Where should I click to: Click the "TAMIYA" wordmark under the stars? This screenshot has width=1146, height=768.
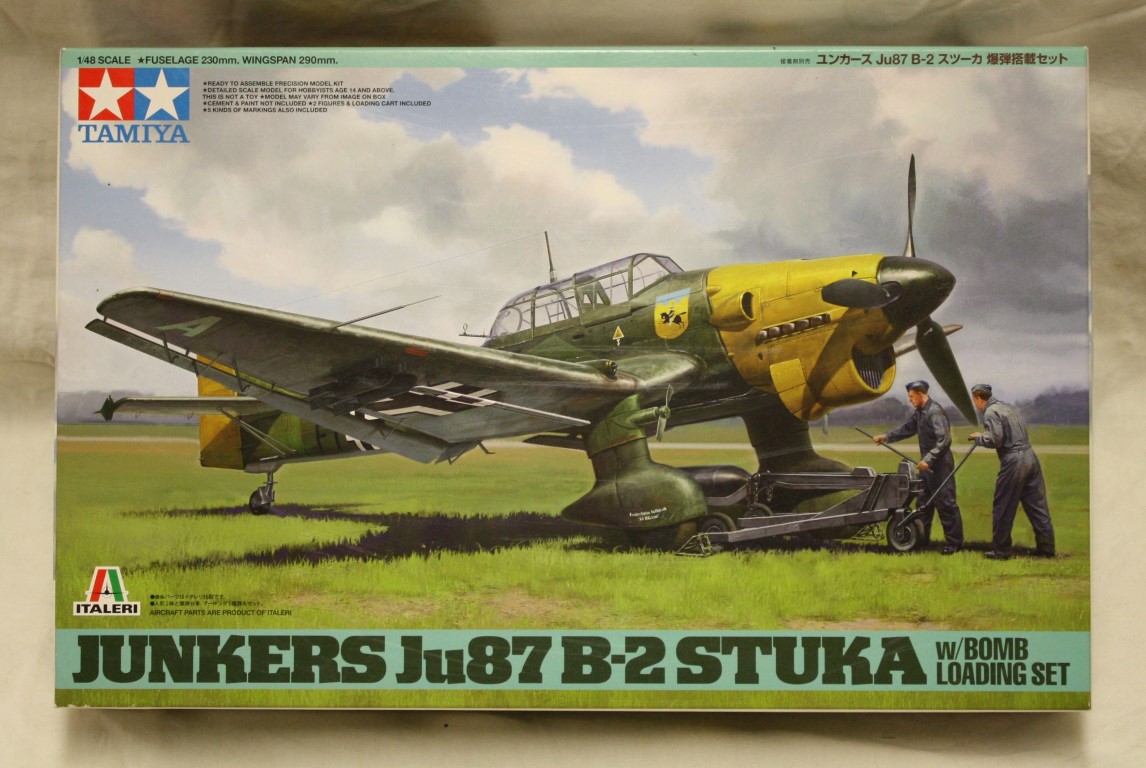click(134, 134)
